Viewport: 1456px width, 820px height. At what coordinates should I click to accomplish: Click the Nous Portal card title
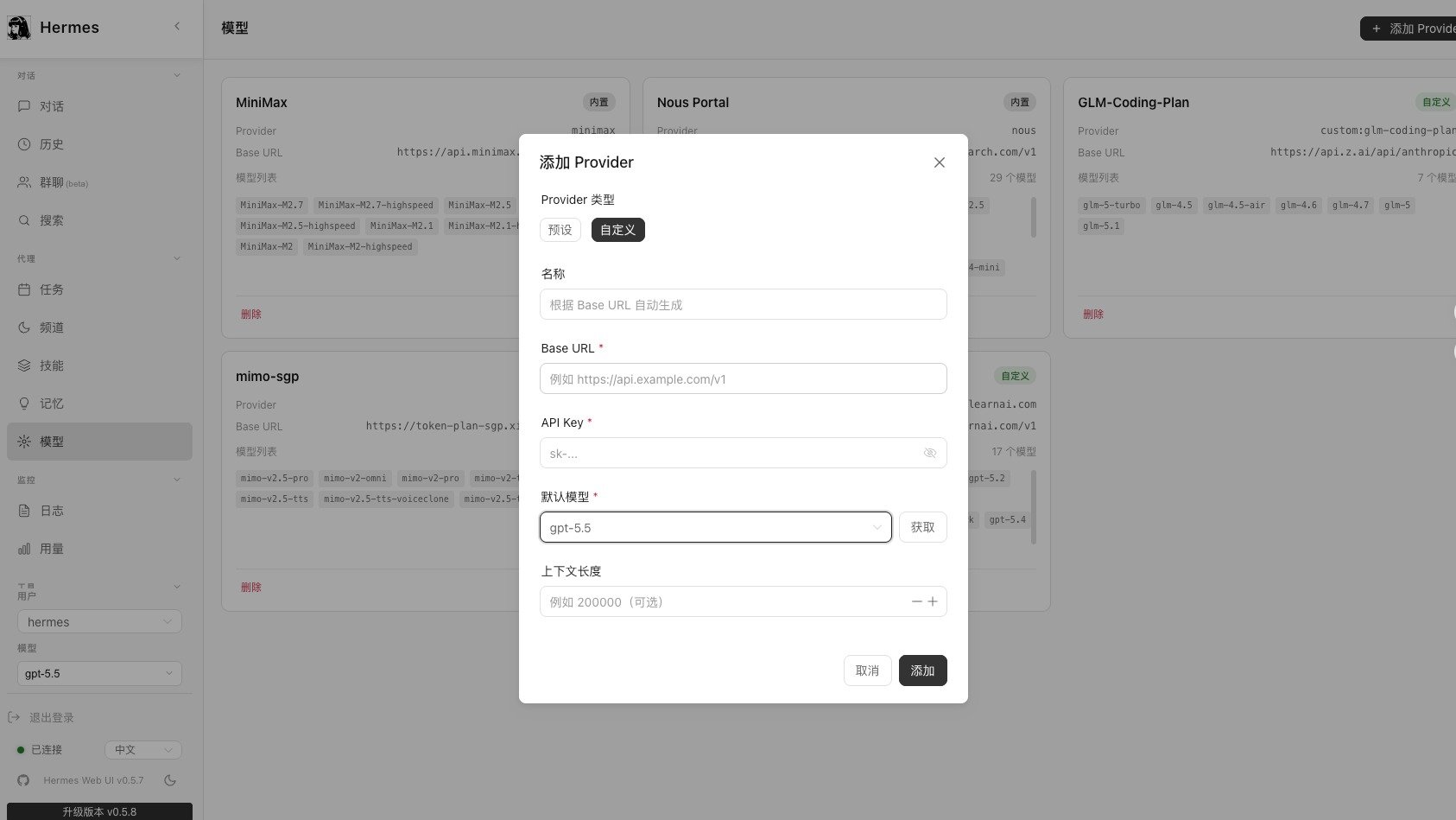coord(693,102)
